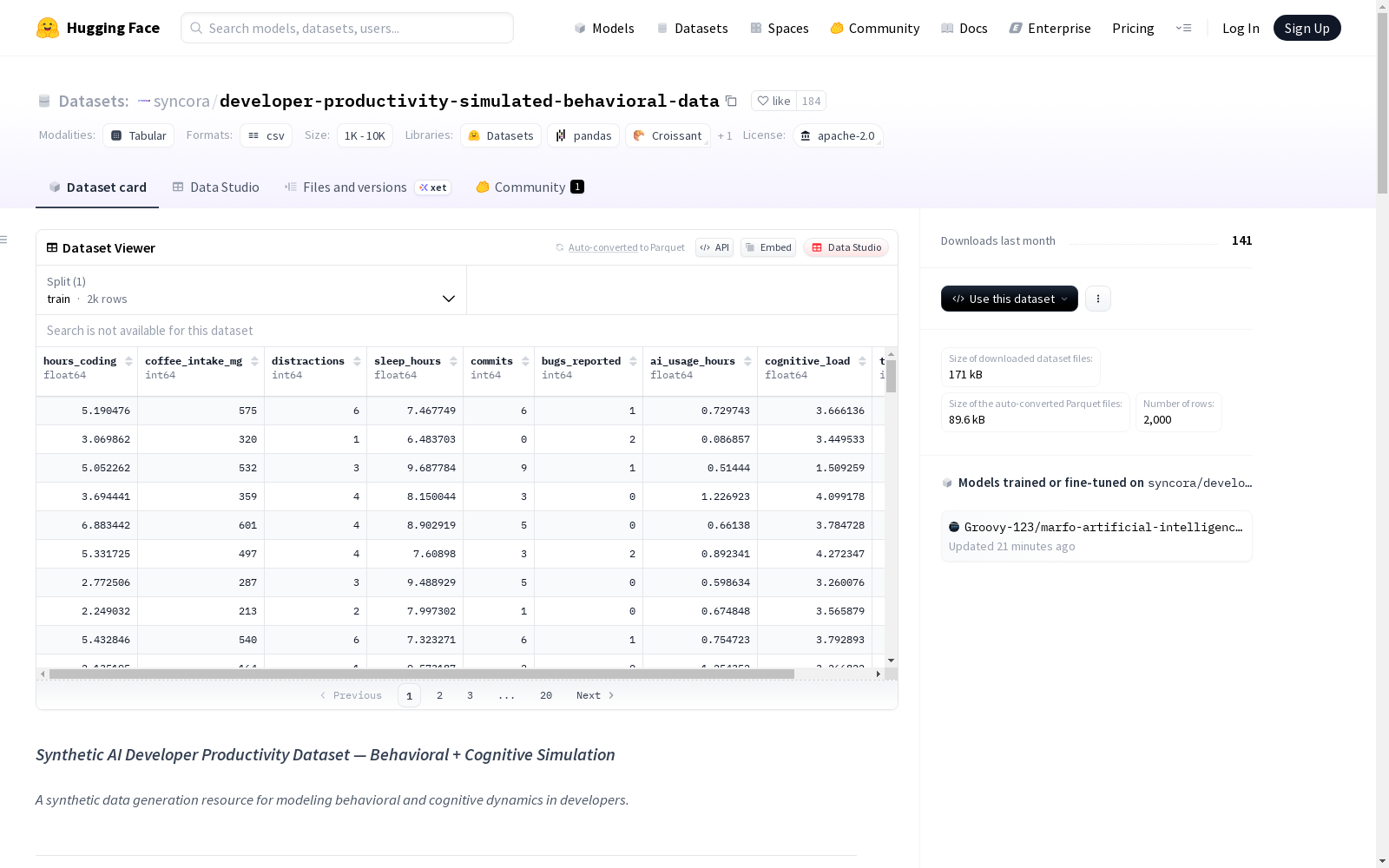Open Community in the top navigation
The image size is (1389, 868).
click(x=875, y=28)
